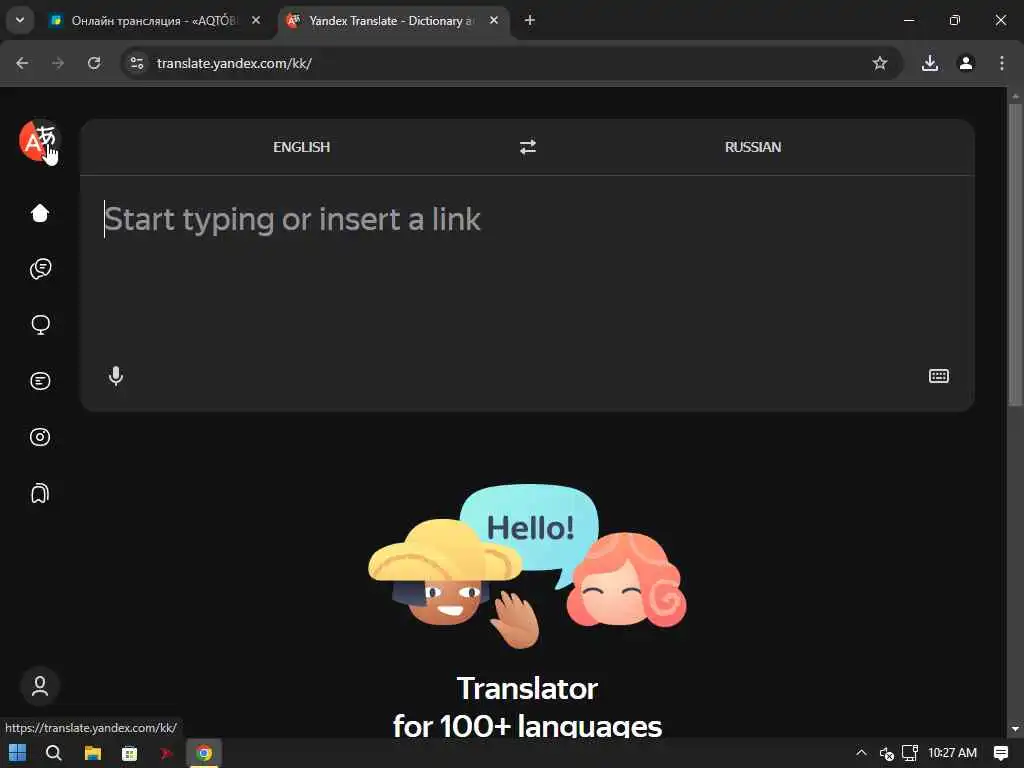This screenshot has width=1024, height=768.
Task: Reload the current page
Action: point(94,63)
